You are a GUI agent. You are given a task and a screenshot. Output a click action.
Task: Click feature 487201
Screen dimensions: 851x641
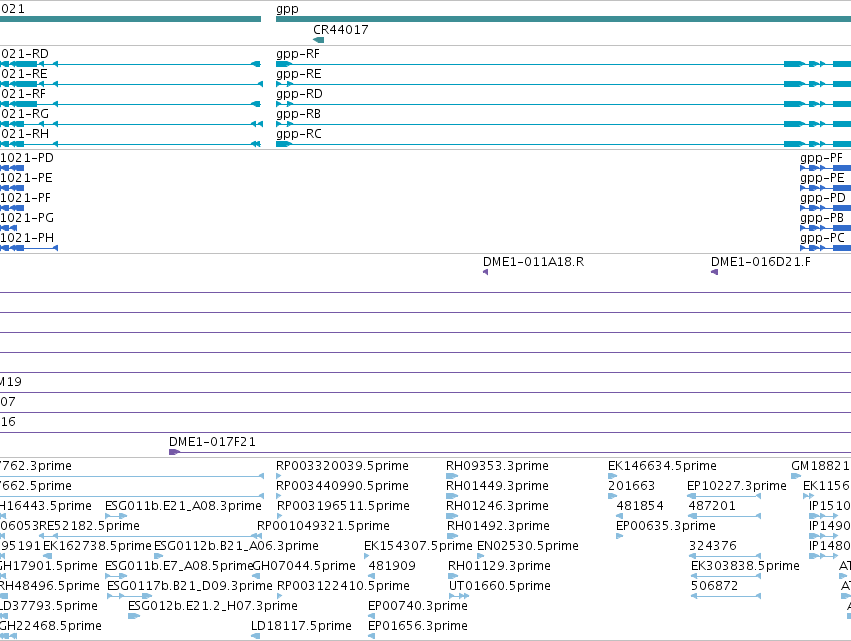[x=712, y=506]
